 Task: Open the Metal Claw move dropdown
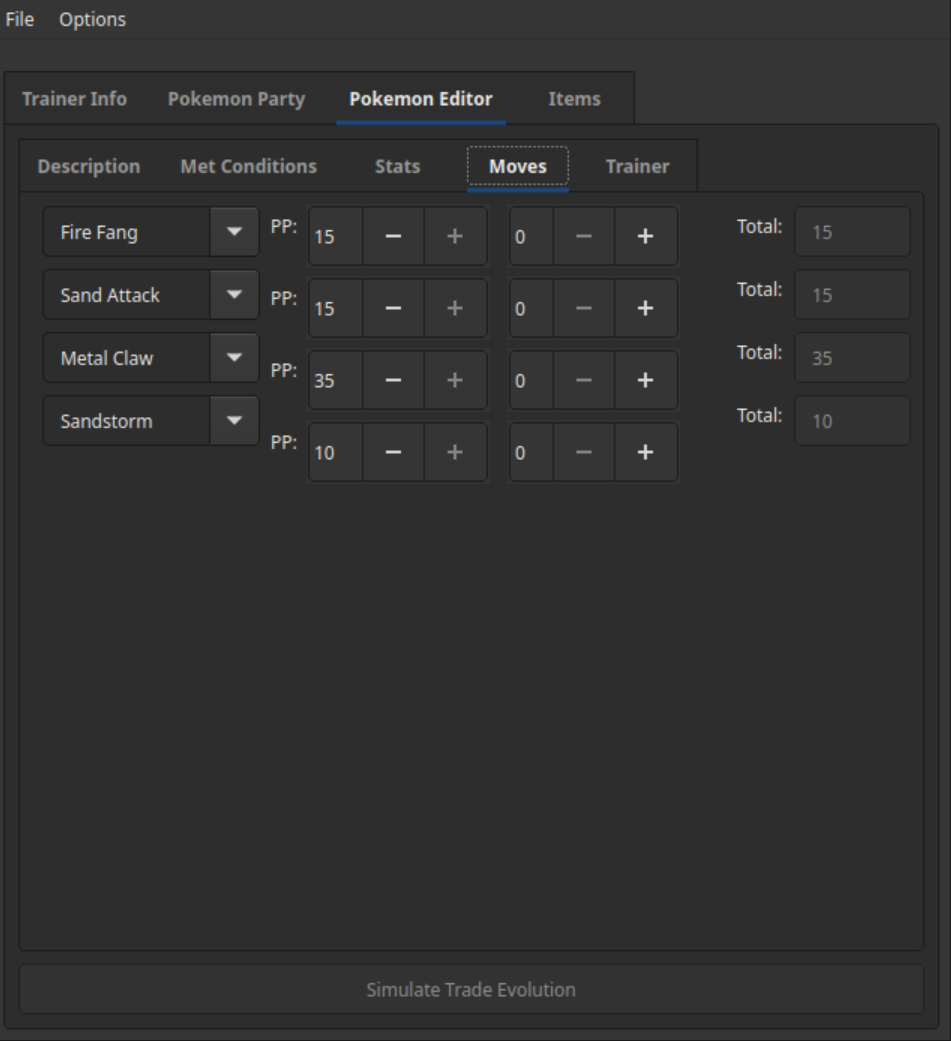point(234,358)
